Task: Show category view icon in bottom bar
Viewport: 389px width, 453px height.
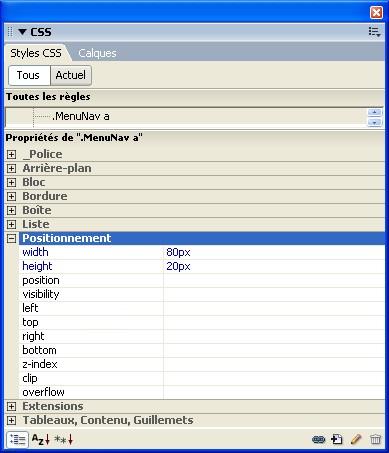Action: (x=17, y=440)
